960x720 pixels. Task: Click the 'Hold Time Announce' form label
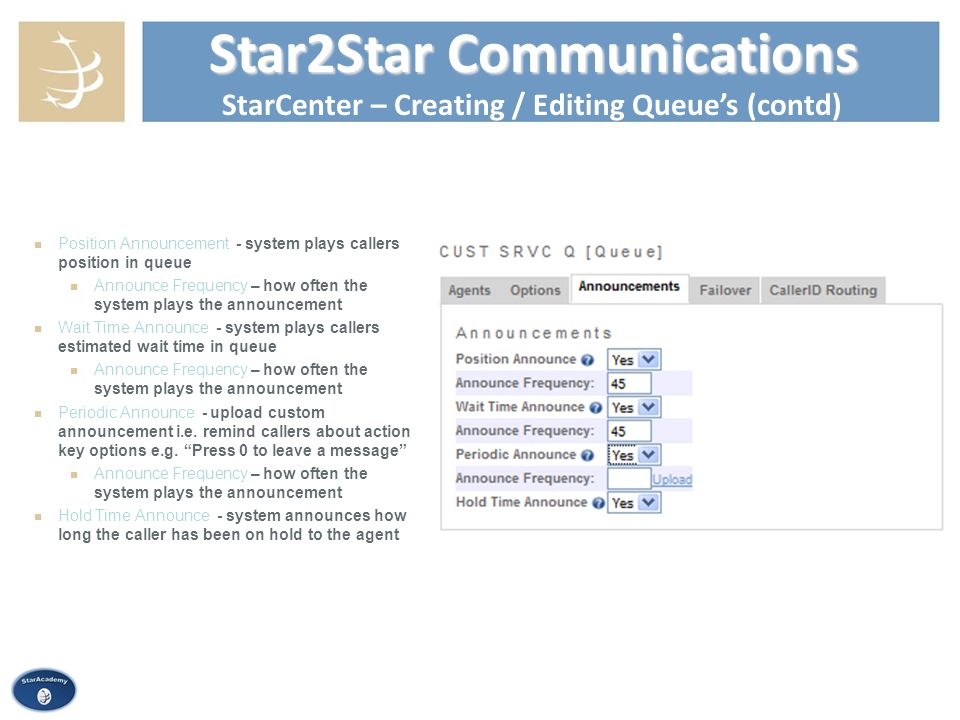(521, 502)
